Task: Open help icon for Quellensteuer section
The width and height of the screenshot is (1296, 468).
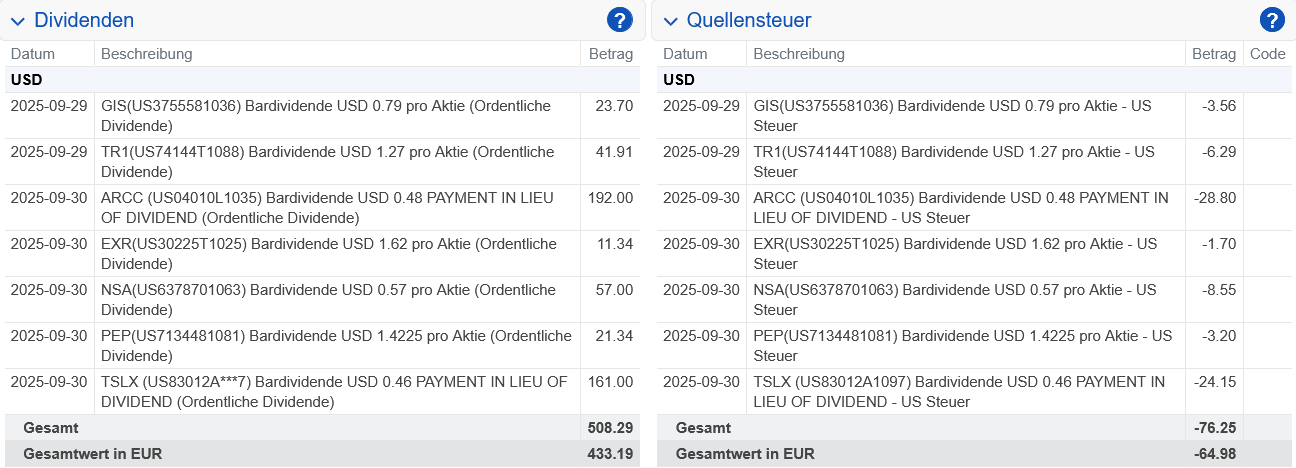Action: [1272, 20]
